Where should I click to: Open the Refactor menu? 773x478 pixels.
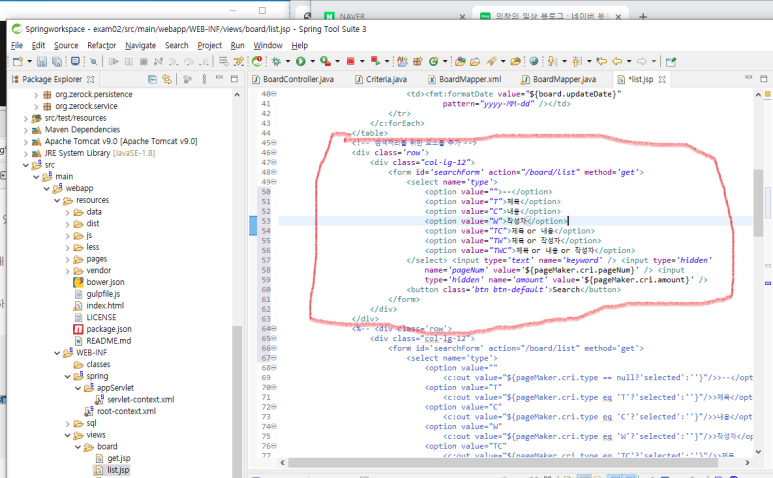102,45
